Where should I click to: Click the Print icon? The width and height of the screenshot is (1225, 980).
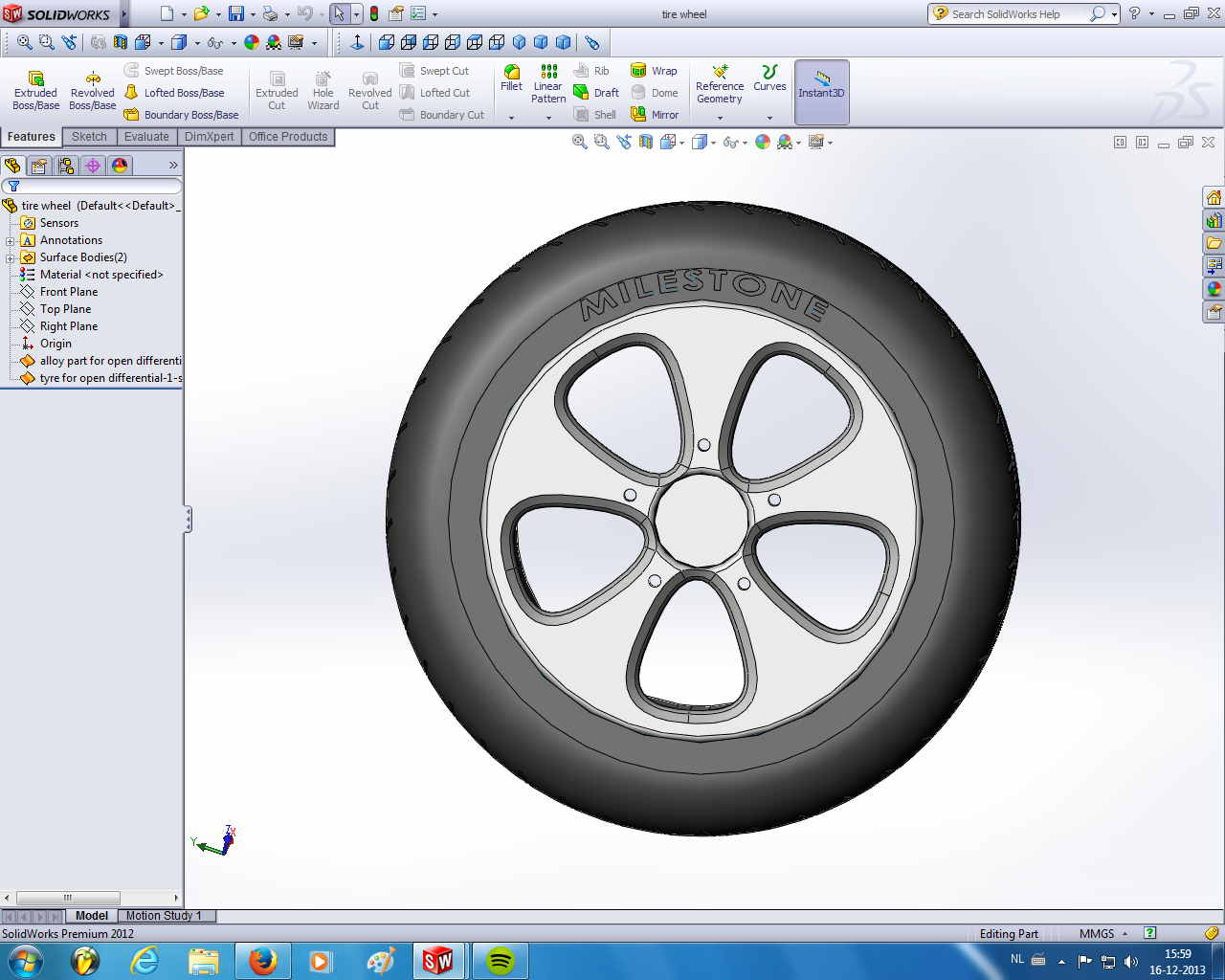270,13
